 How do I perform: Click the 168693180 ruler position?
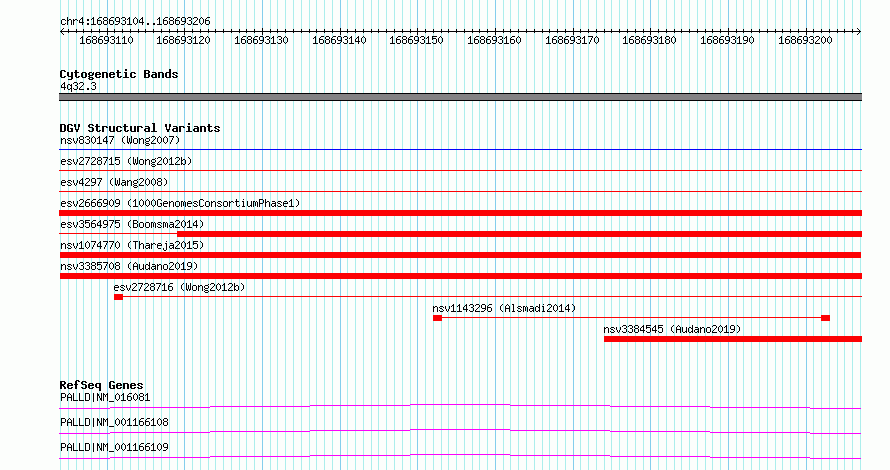649,40
